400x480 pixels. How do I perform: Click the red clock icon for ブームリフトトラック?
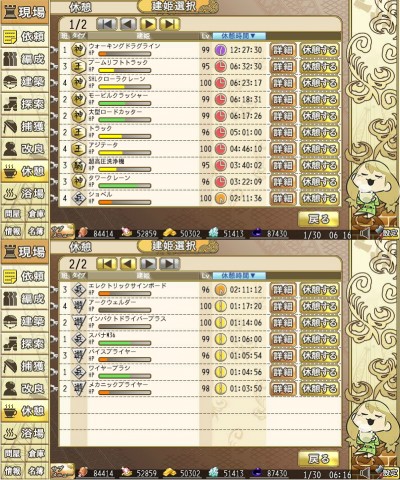(x=220, y=66)
